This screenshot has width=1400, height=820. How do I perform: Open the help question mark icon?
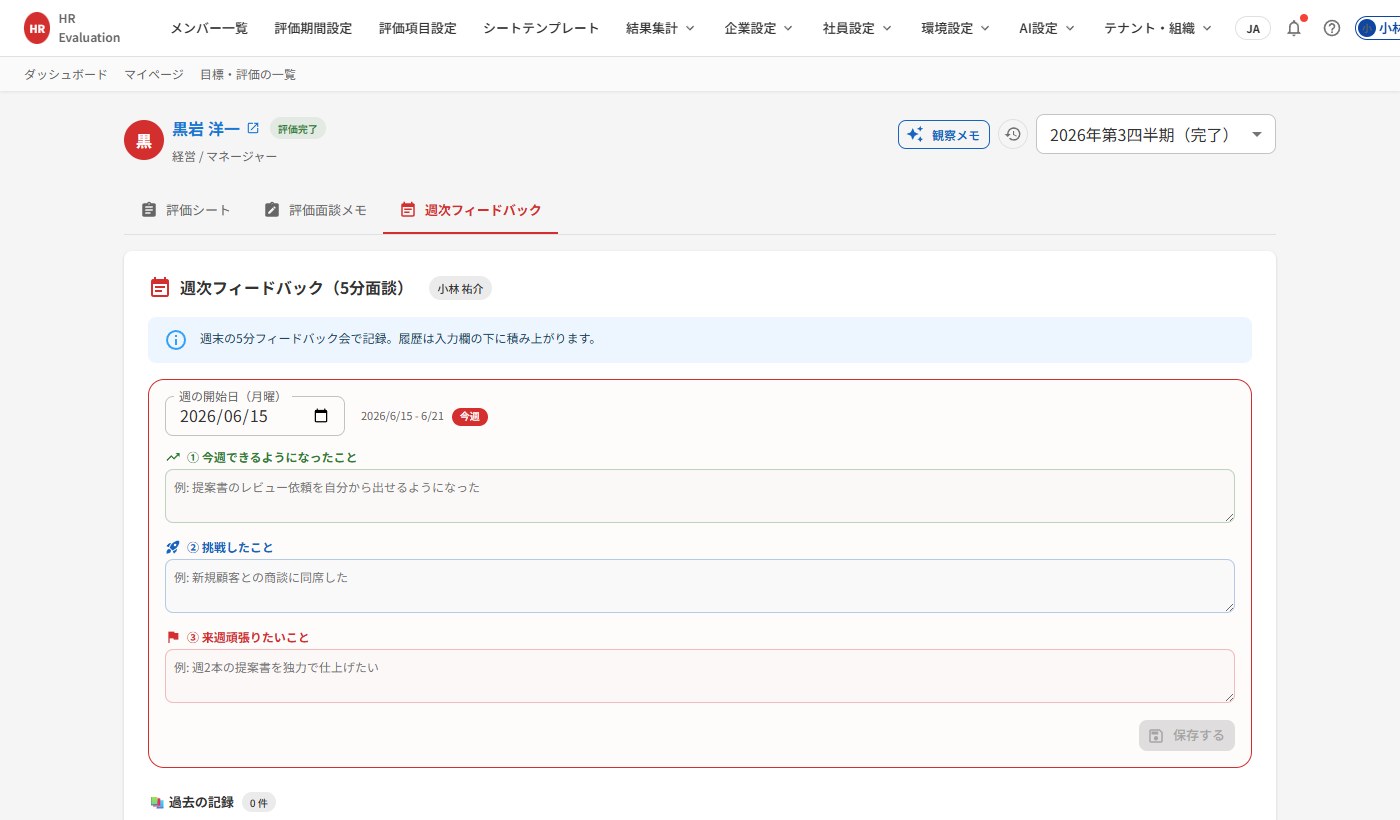tap(1332, 28)
